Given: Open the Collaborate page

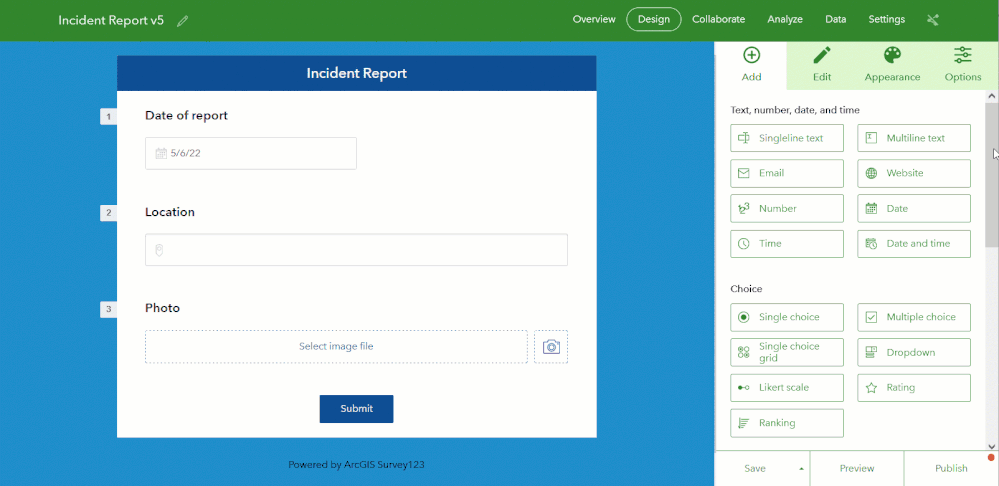Looking at the screenshot, I should [718, 19].
